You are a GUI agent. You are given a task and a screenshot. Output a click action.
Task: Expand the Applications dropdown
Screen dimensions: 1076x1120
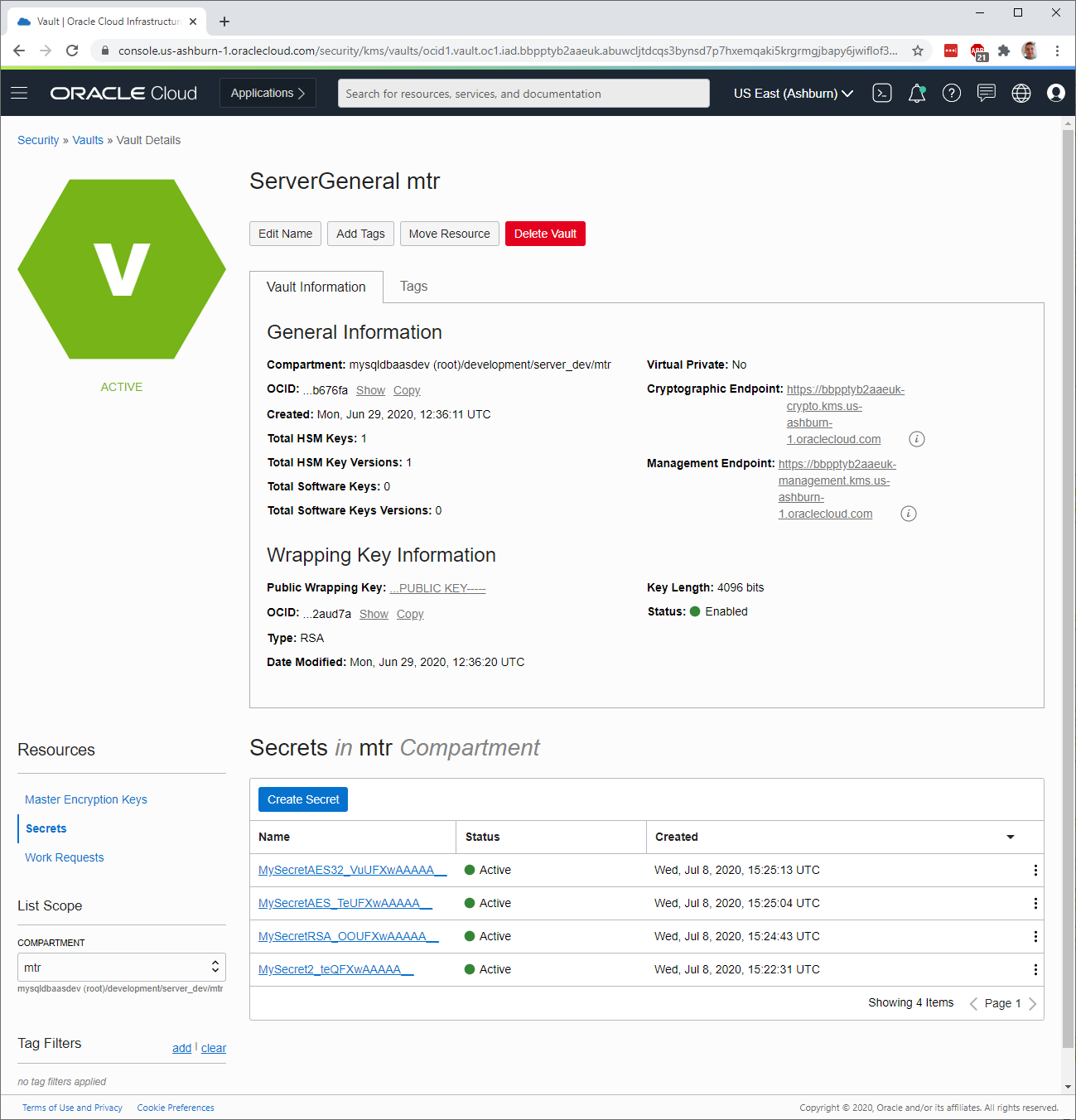pos(268,93)
